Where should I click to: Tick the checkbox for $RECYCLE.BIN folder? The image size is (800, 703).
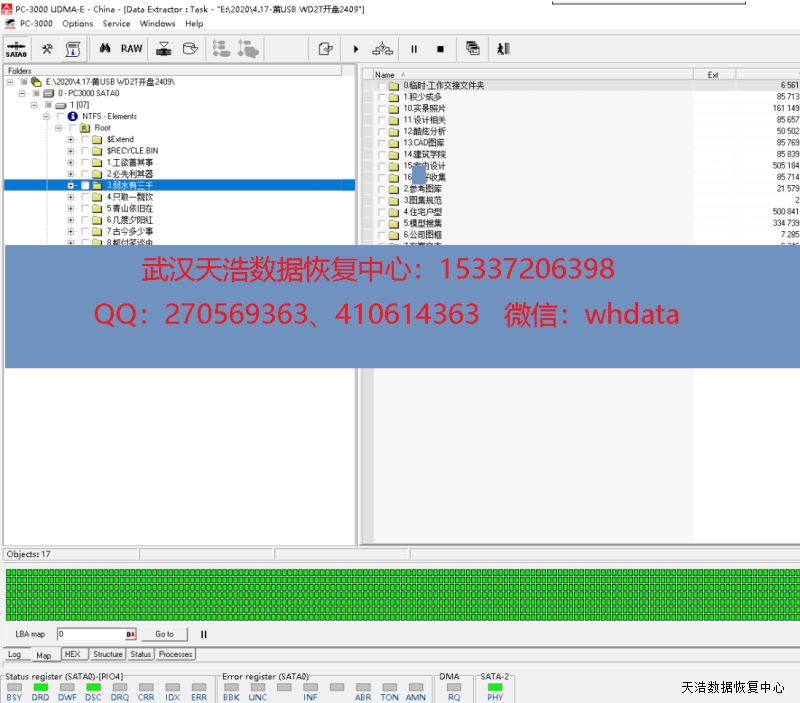pos(84,151)
